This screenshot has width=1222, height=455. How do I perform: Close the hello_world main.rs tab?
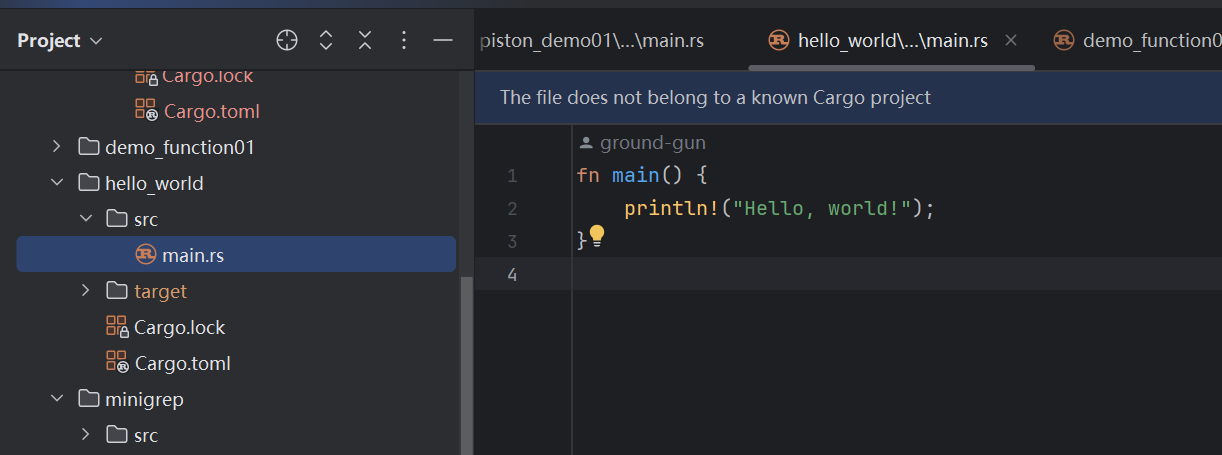(1010, 40)
